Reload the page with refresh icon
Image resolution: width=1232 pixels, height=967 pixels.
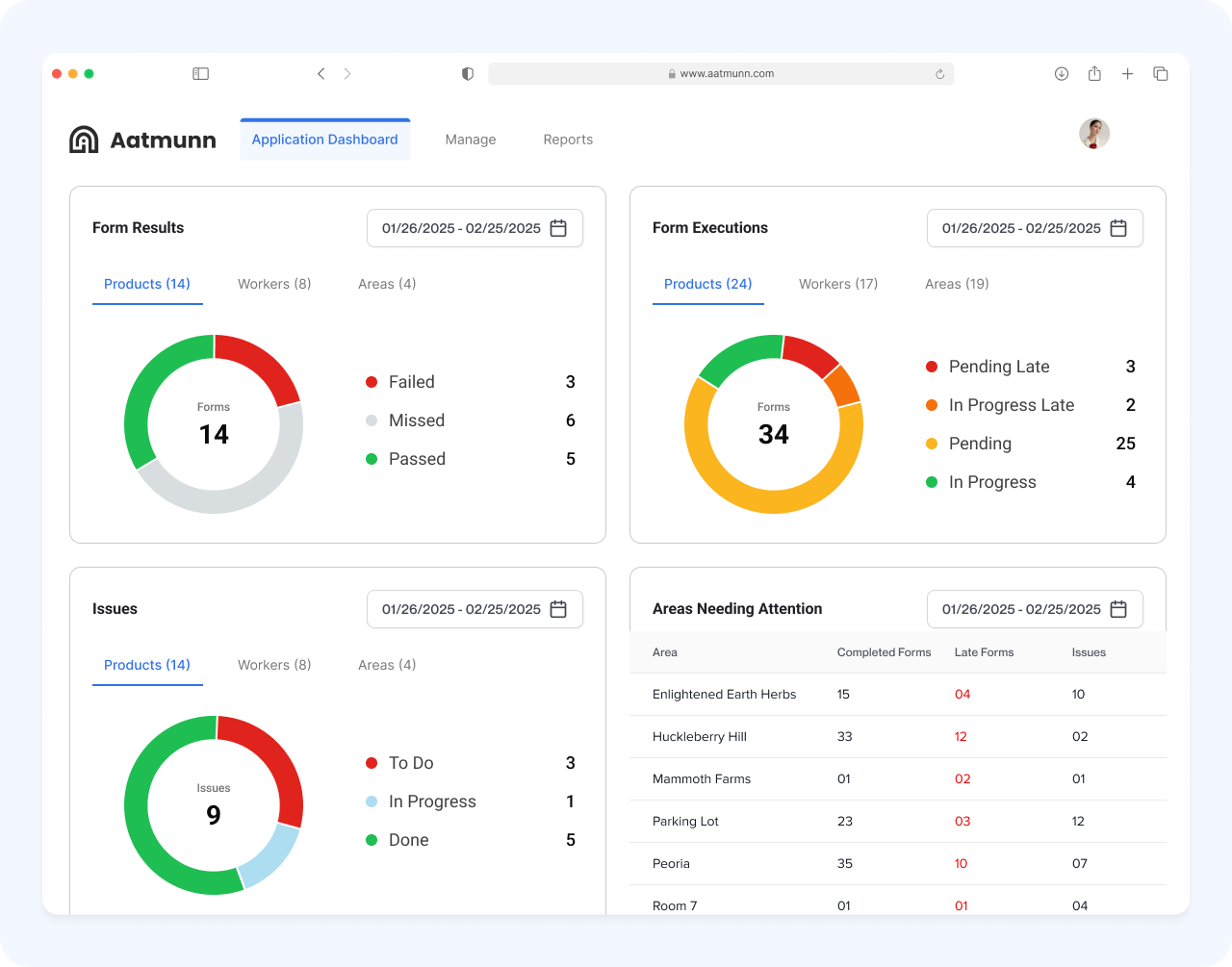pos(940,74)
